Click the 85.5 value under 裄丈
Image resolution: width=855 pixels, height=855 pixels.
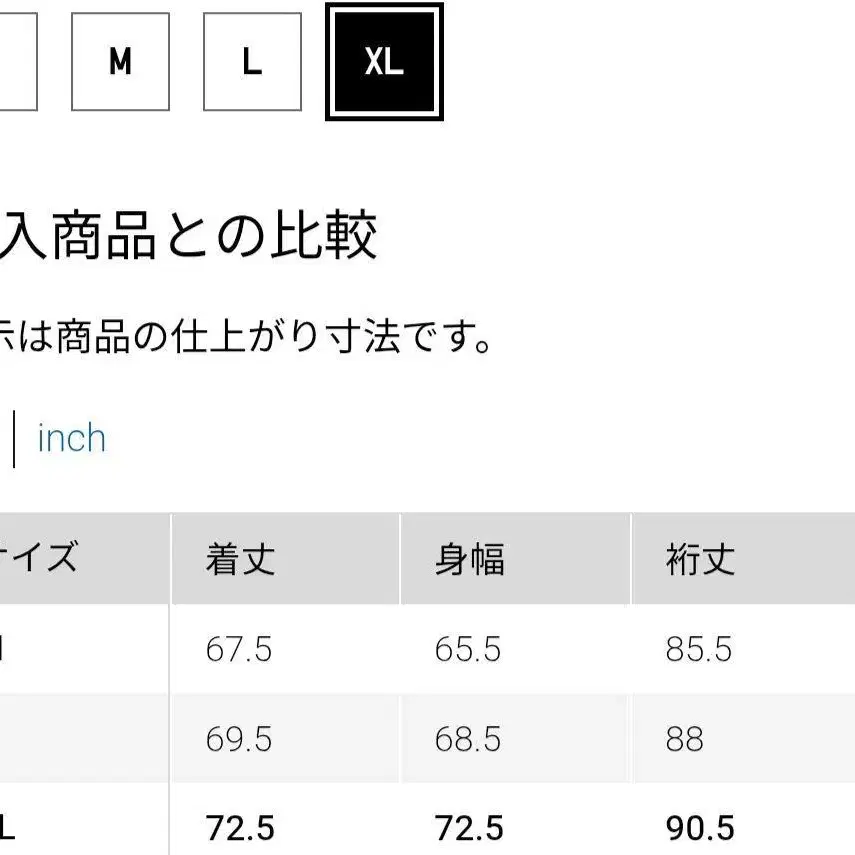pyautogui.click(x=699, y=650)
